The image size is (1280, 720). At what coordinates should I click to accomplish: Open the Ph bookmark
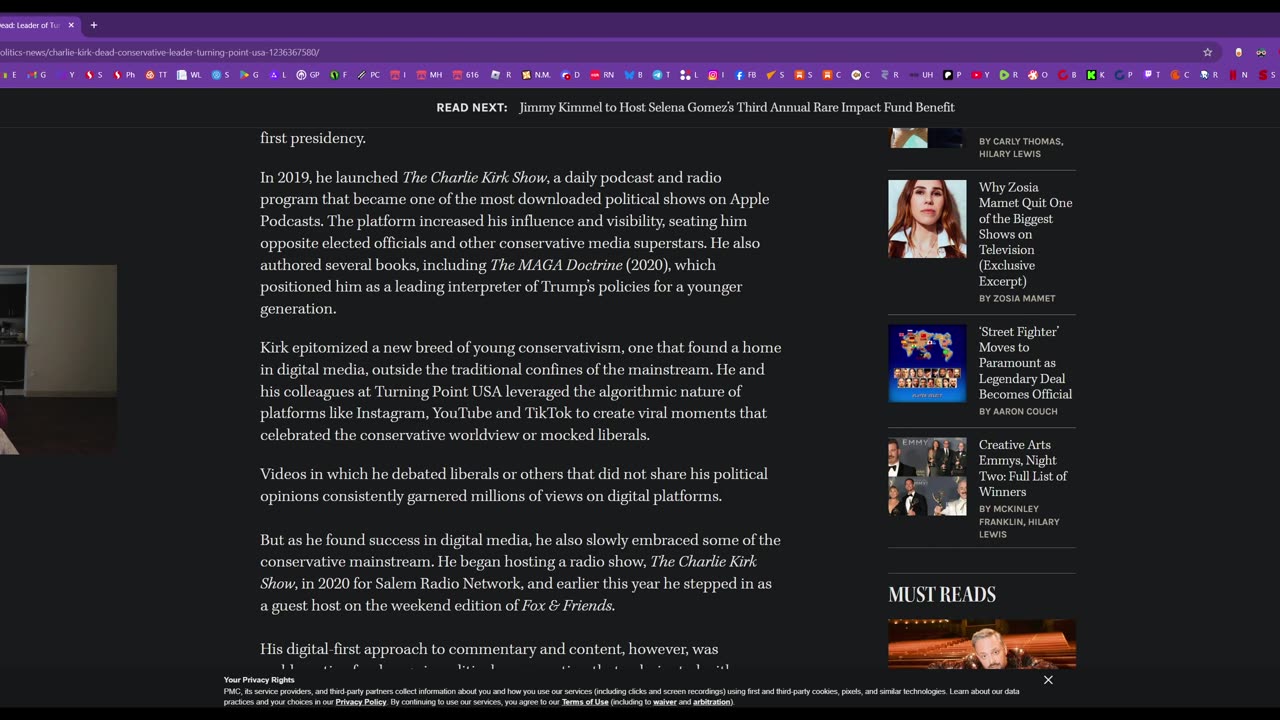[125, 75]
